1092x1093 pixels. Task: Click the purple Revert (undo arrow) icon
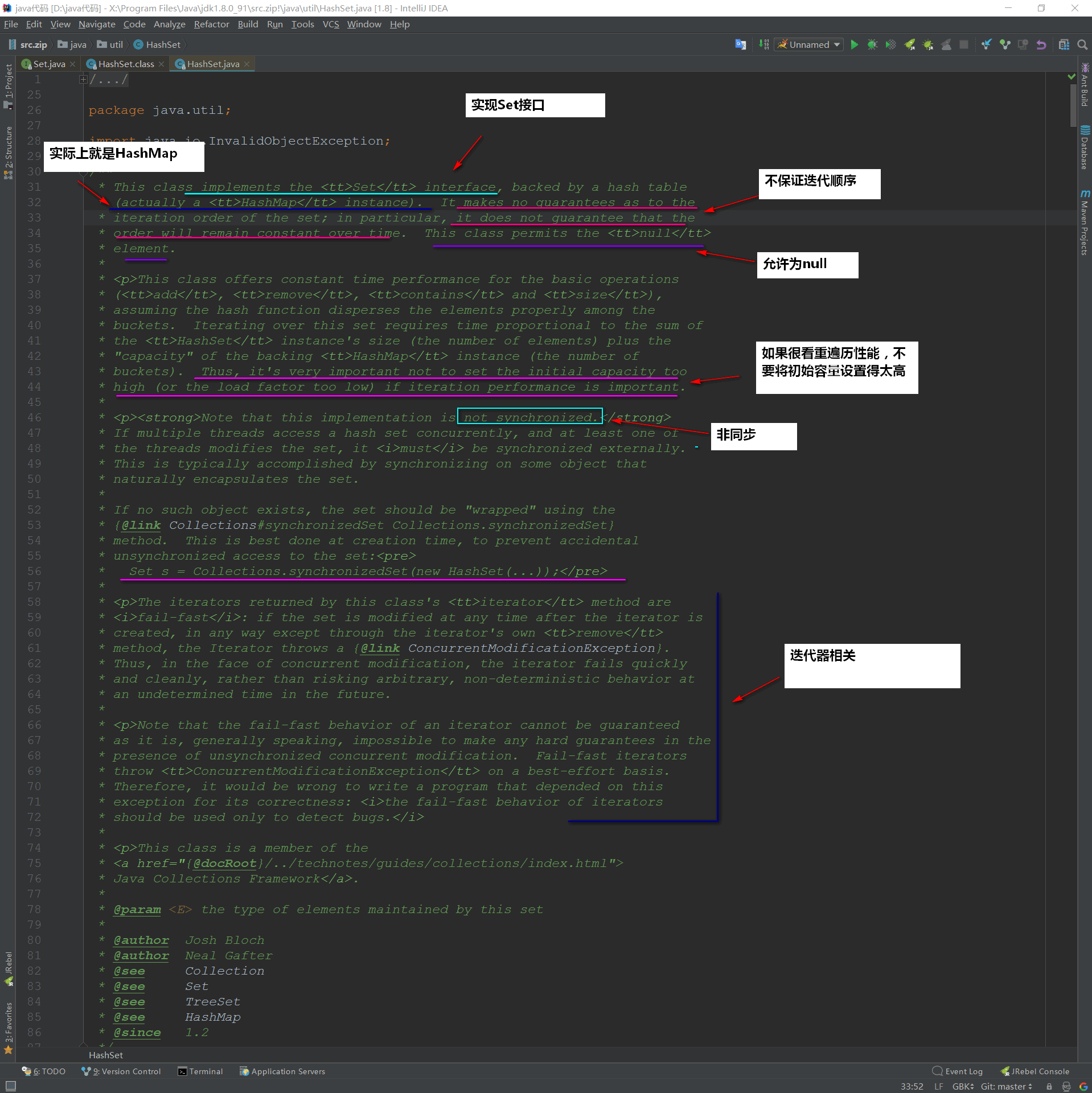tap(1041, 44)
